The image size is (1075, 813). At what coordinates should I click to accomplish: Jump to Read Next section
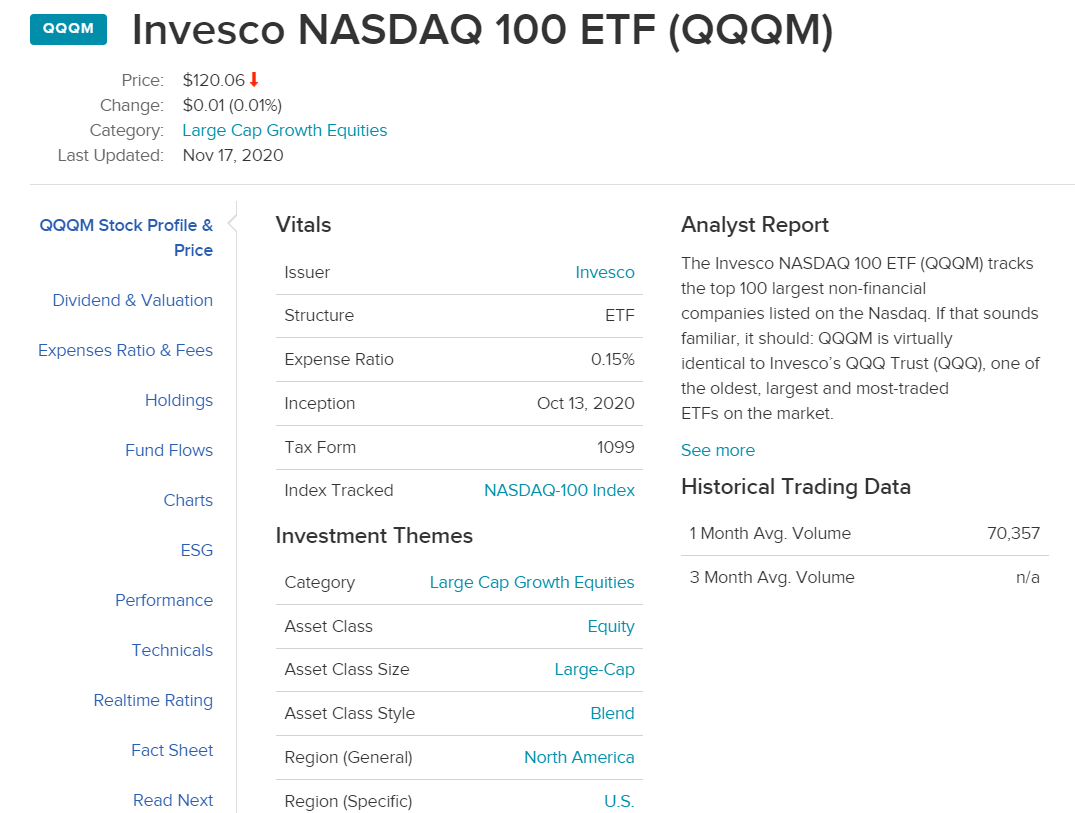[x=173, y=801]
